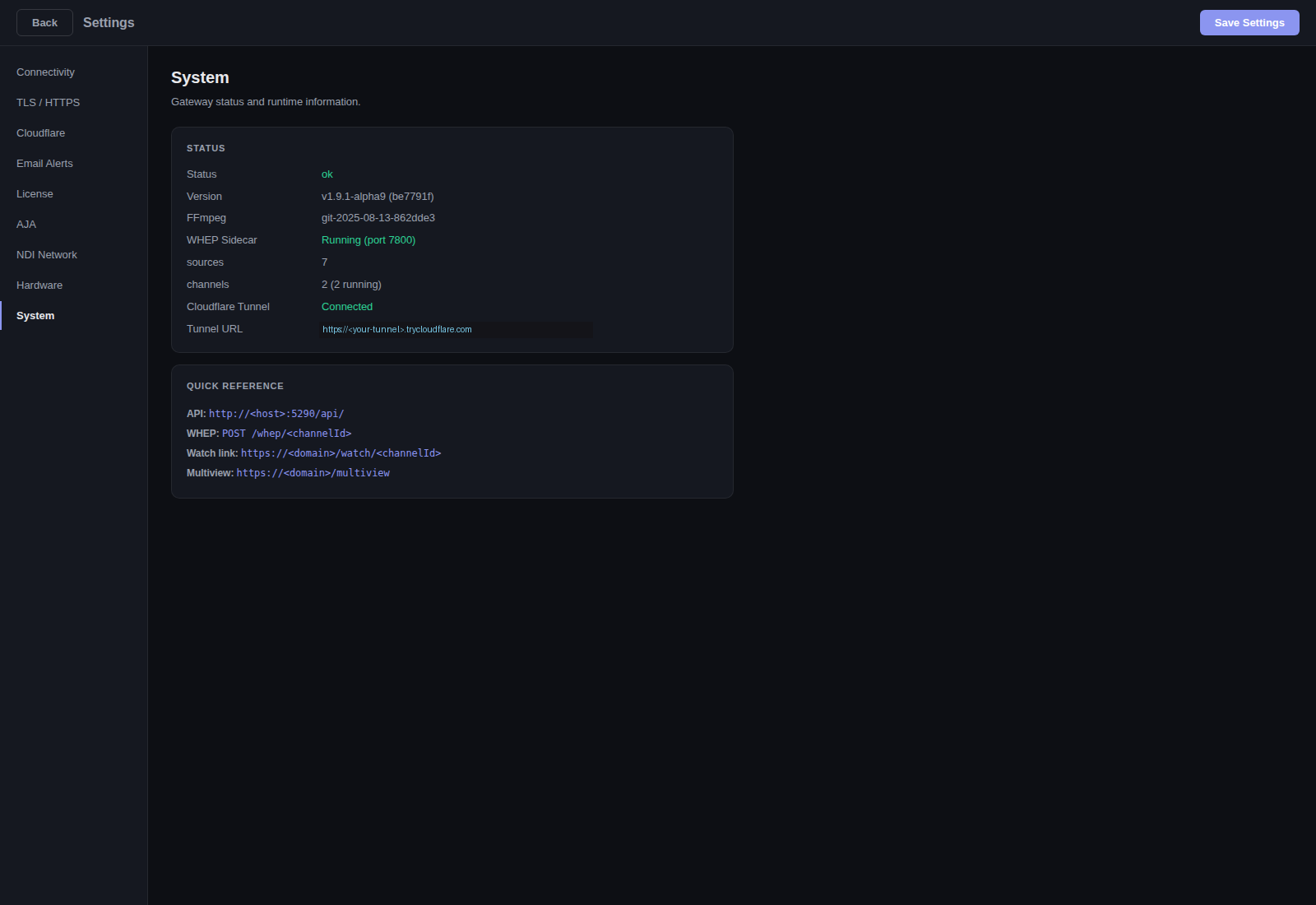Select the System sidebar item
This screenshot has height=905, width=1316.
(74, 316)
